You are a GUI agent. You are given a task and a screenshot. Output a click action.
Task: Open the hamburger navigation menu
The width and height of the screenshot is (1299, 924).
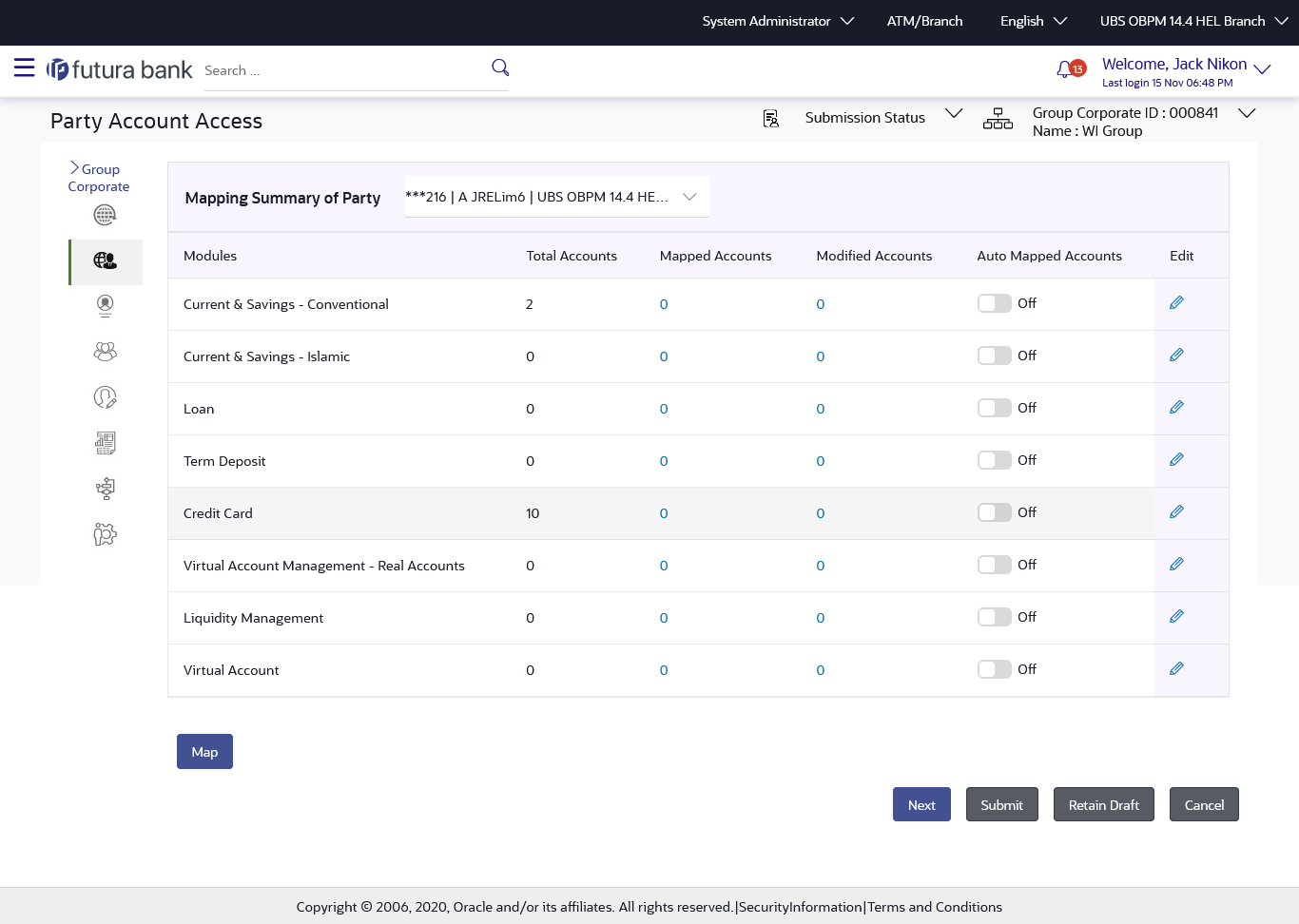[24, 67]
